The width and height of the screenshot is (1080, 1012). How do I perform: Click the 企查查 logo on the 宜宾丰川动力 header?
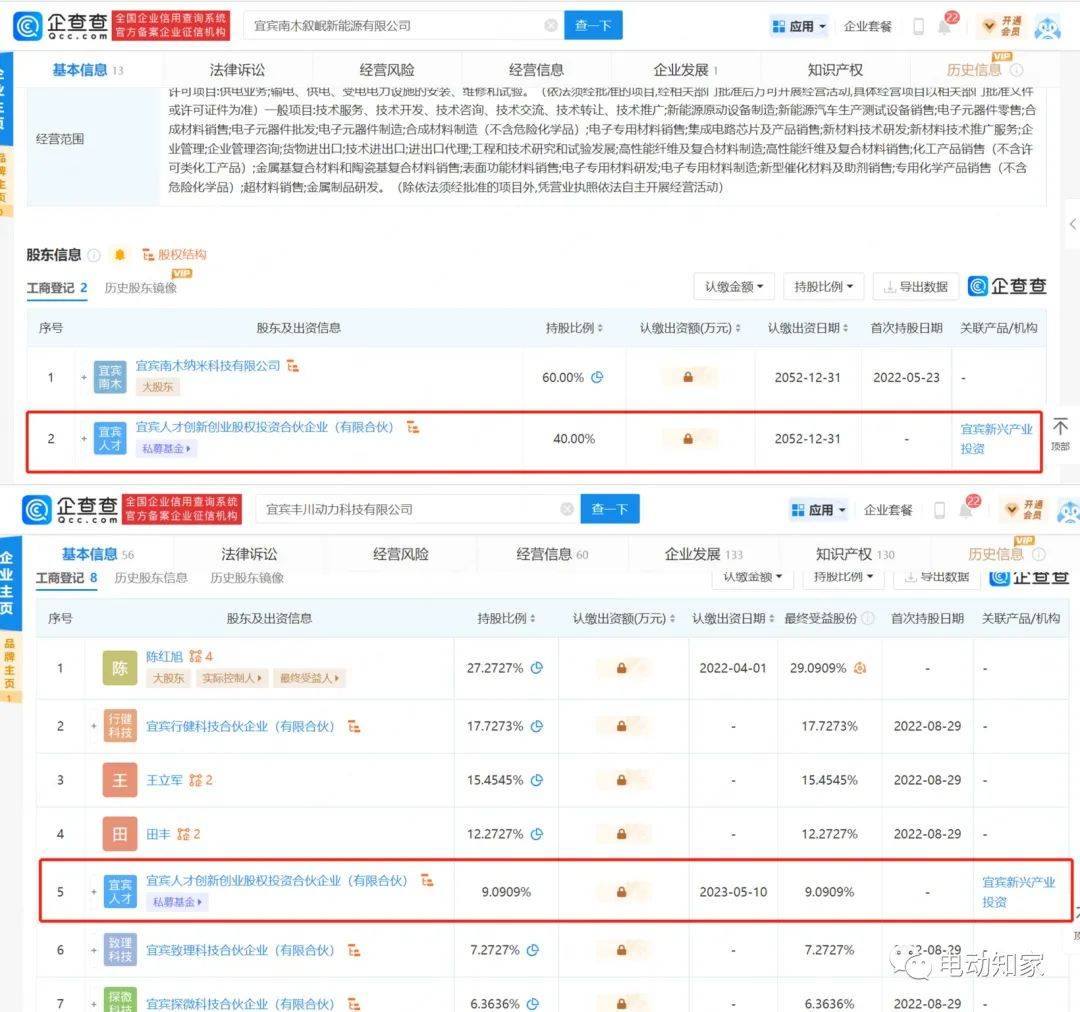pyautogui.click(x=70, y=509)
